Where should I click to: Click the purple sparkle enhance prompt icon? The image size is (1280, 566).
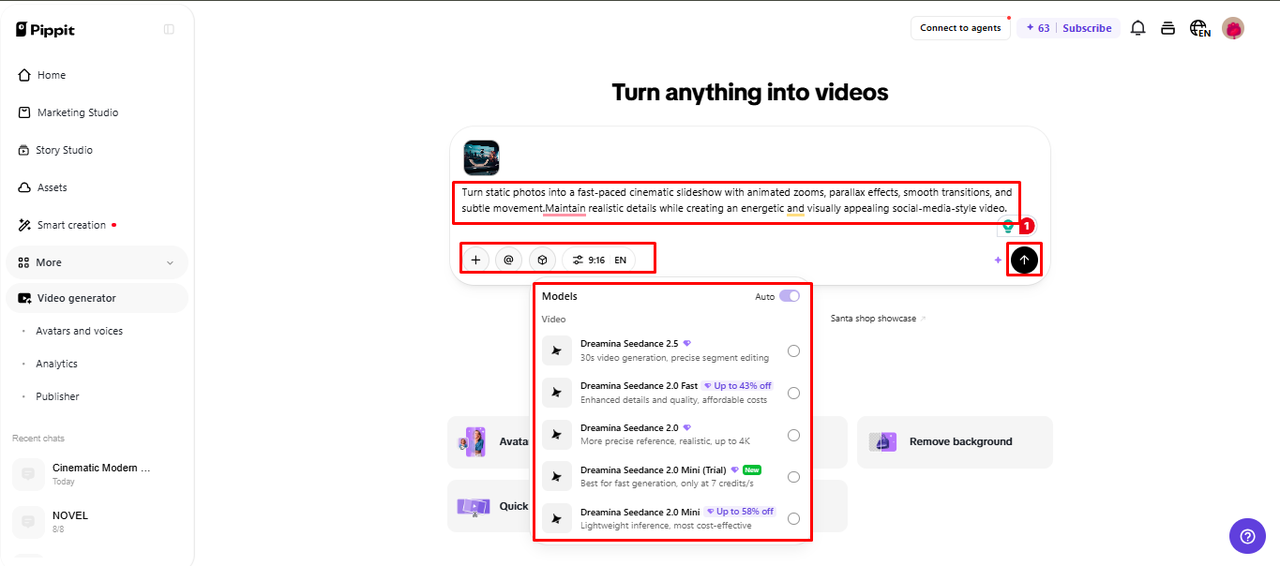[997, 260]
